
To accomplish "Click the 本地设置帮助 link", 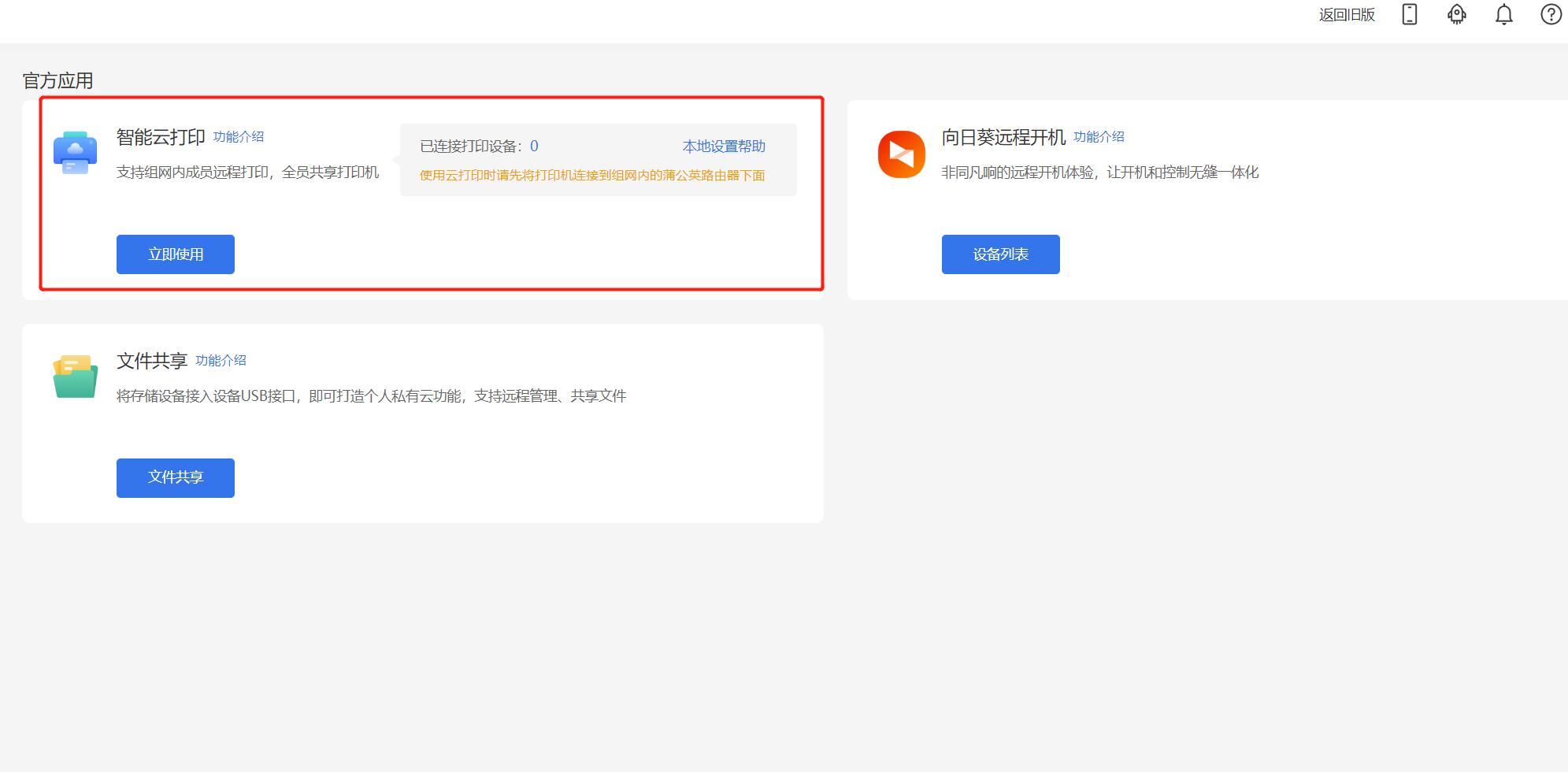I will click(724, 146).
